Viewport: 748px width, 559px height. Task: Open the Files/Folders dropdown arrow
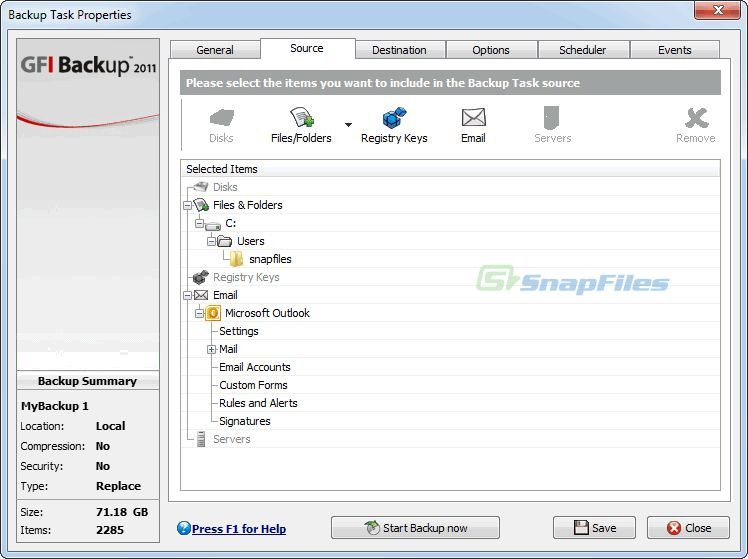348,125
